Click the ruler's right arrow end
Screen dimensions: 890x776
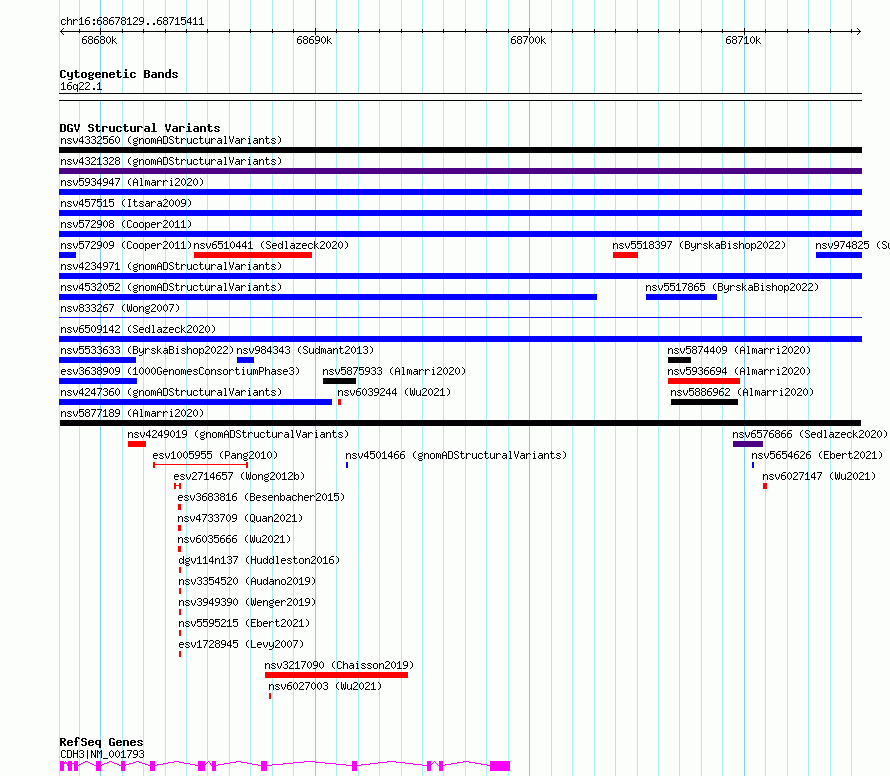(x=859, y=32)
